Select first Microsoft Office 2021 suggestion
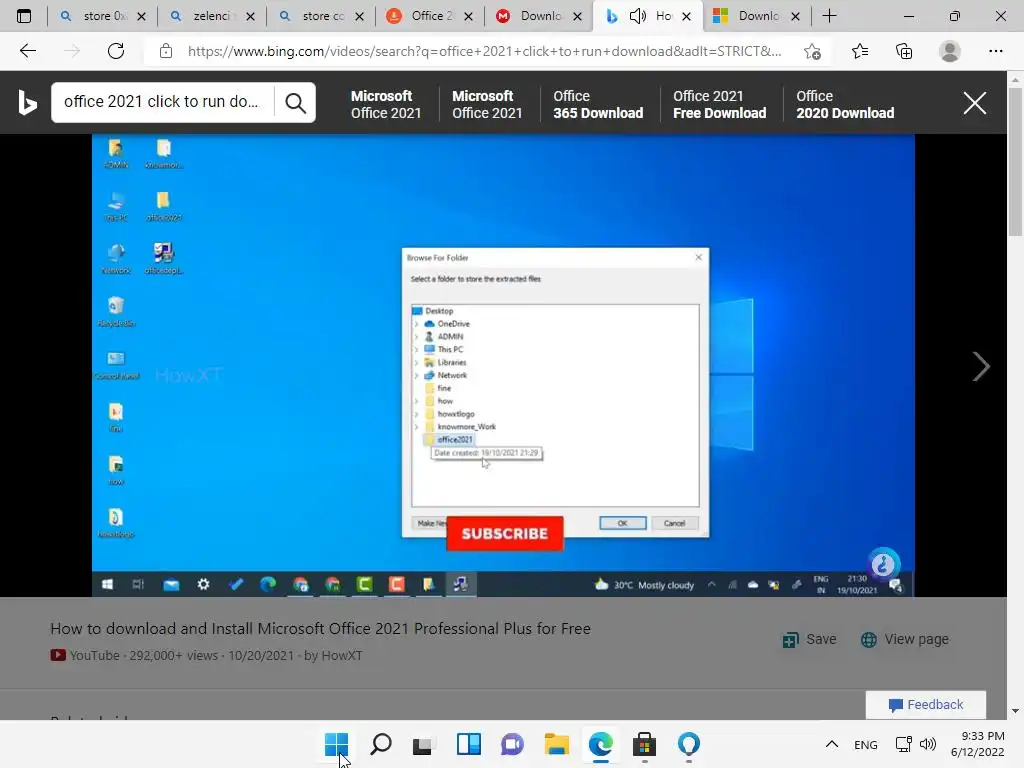This screenshot has height=768, width=1024. click(x=386, y=104)
